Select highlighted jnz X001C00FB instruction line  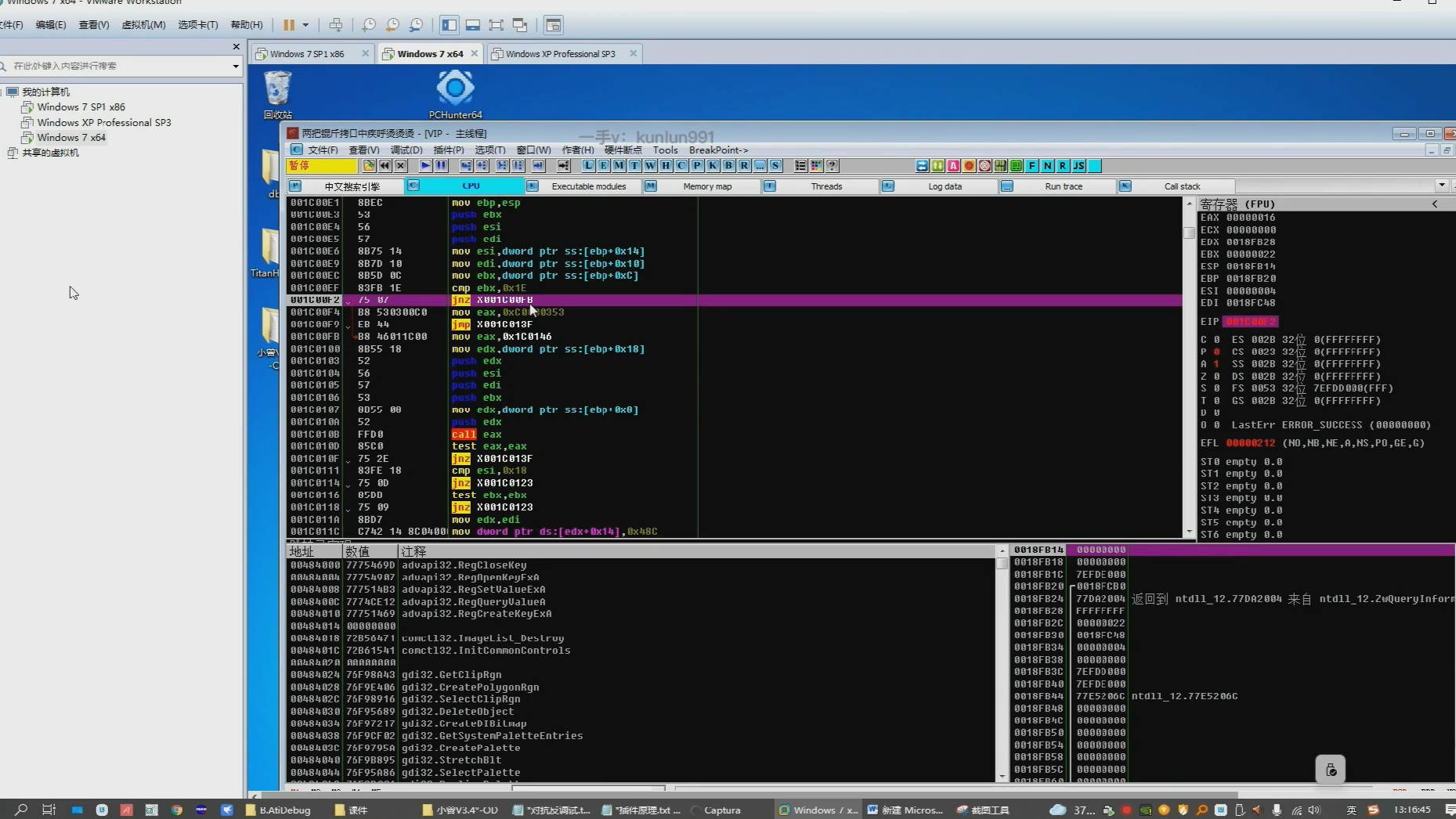coord(735,300)
